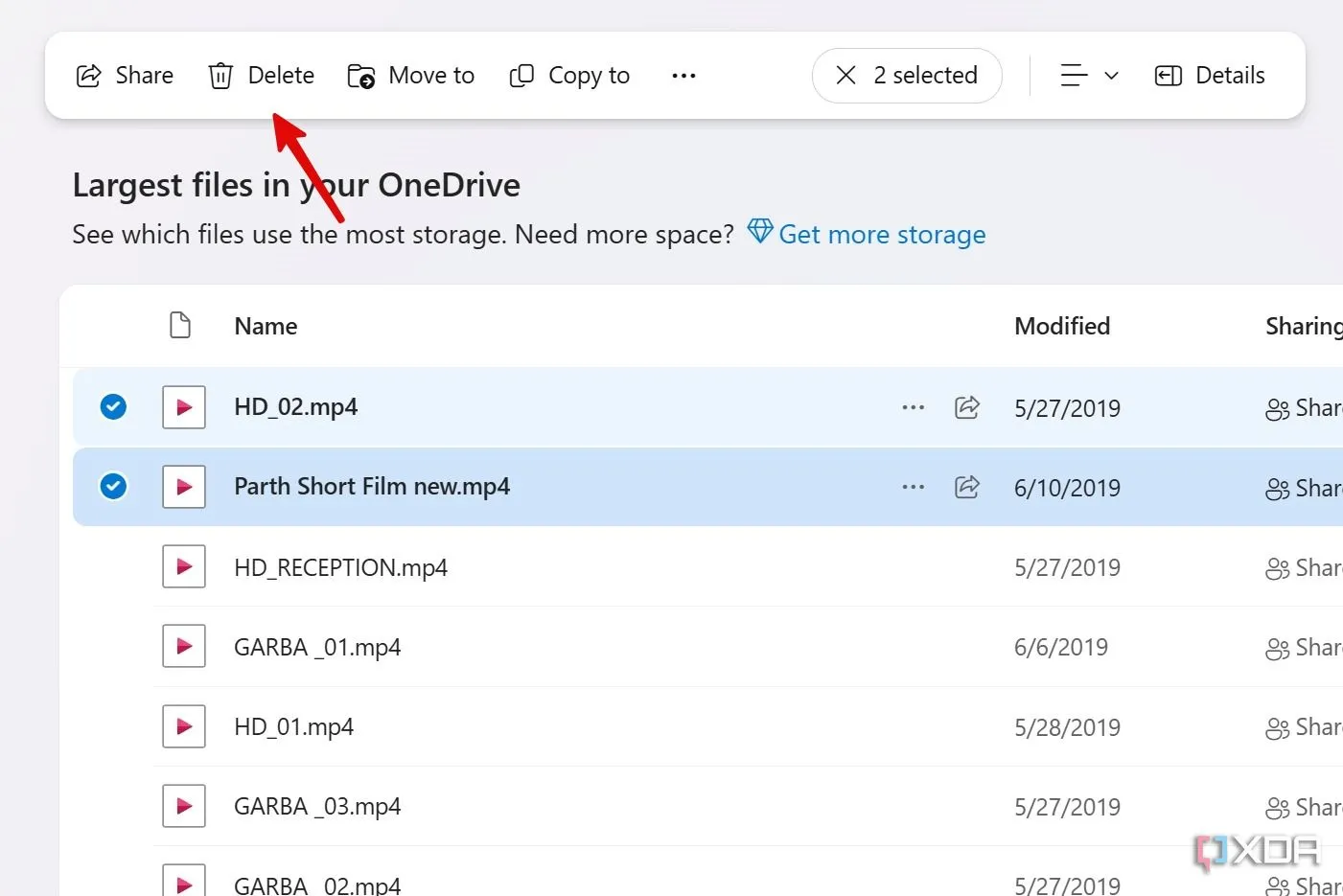
Task: Open file name HD_01.mp4
Action: (293, 727)
